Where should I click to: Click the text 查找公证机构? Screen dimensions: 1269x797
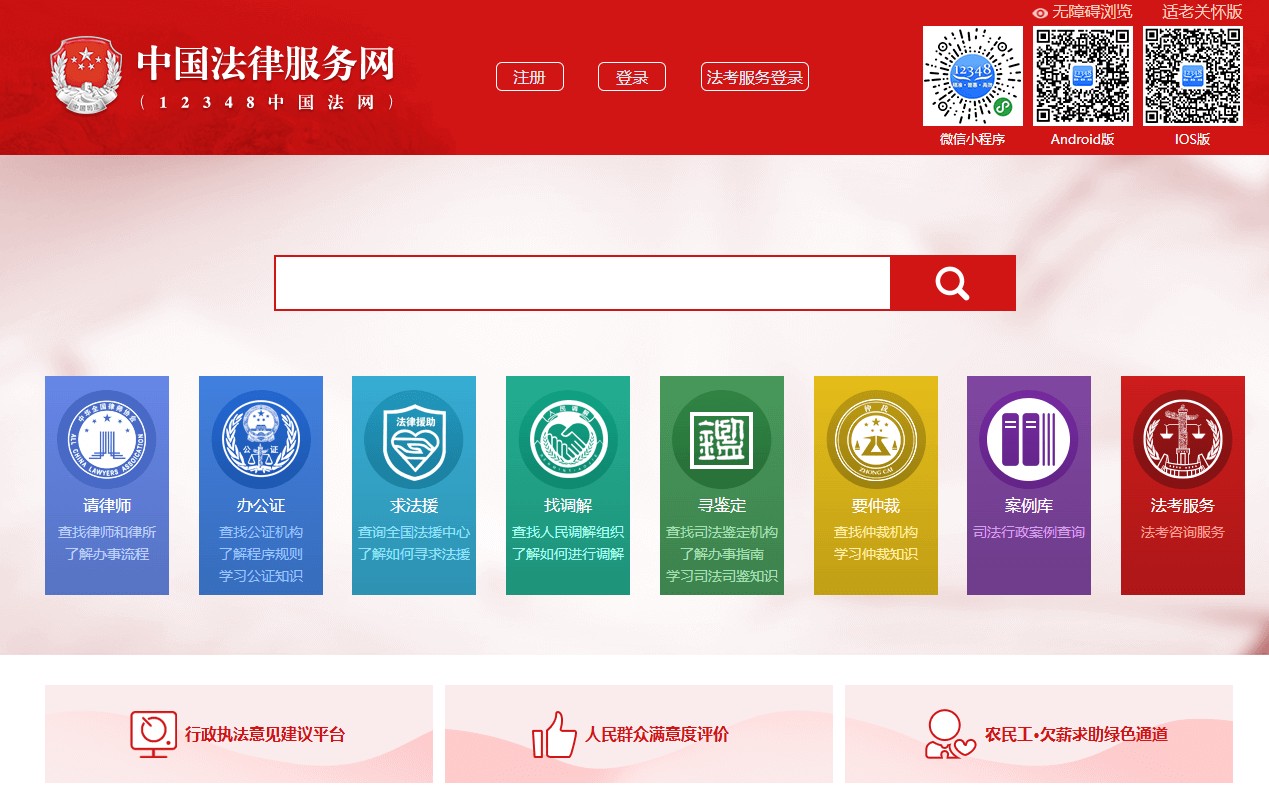coord(261,532)
